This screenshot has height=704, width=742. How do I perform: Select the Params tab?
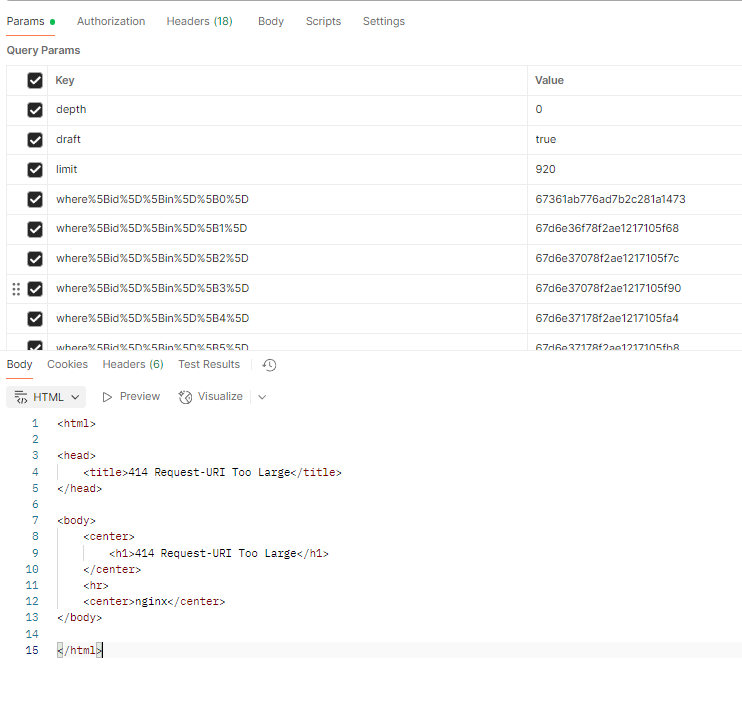click(31, 21)
